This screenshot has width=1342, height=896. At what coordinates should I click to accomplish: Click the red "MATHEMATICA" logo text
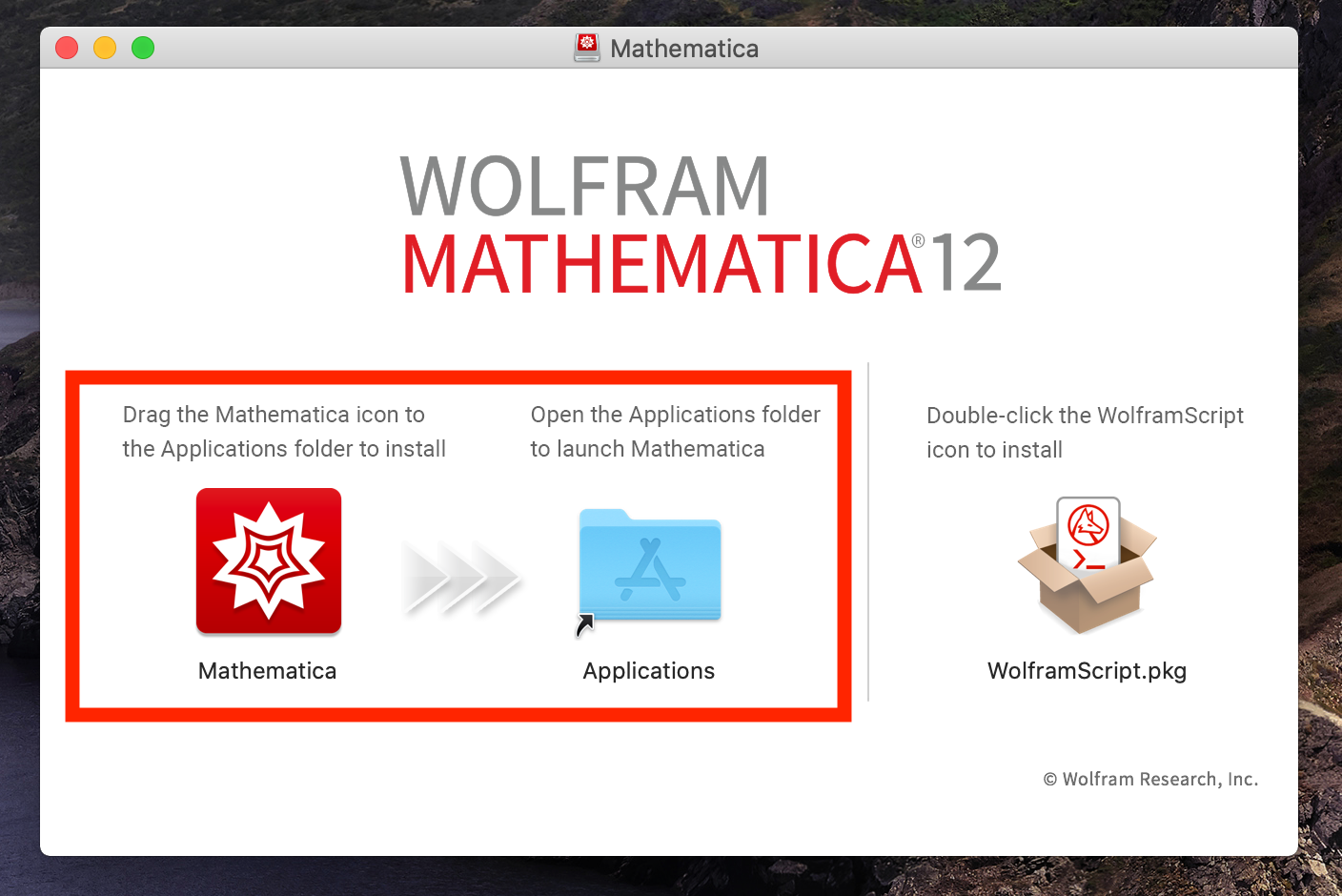click(x=662, y=264)
